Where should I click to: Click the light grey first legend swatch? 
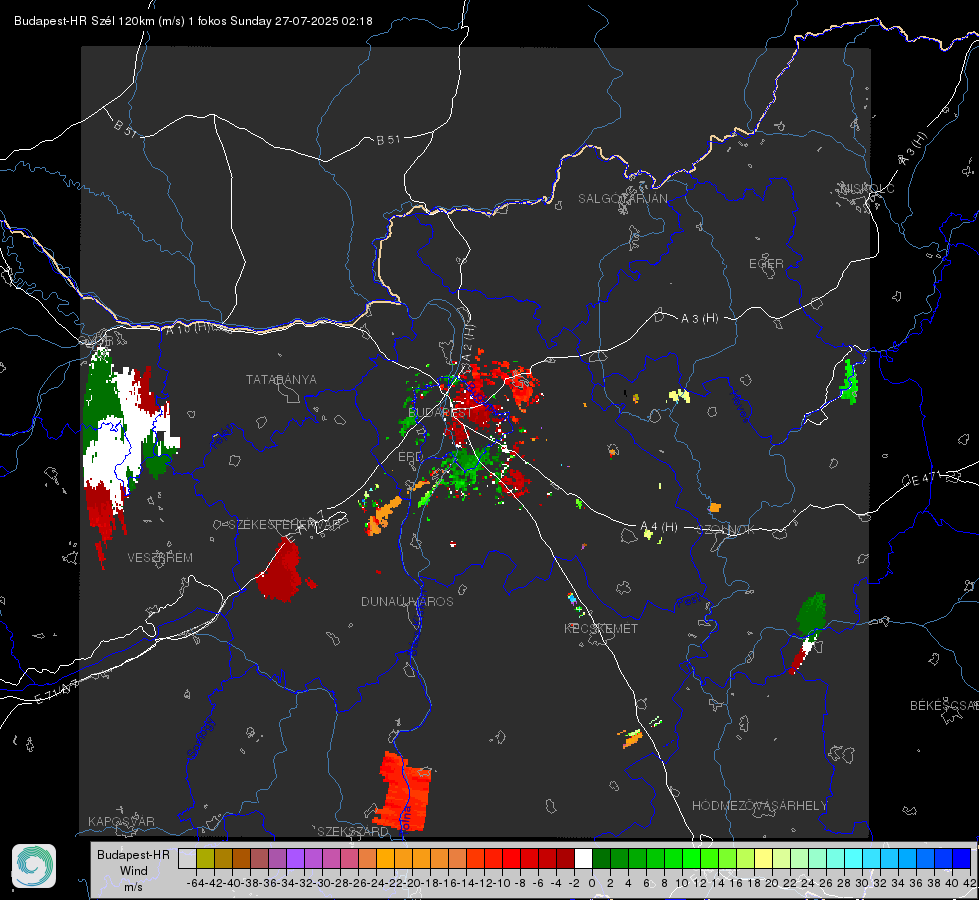coord(187,858)
